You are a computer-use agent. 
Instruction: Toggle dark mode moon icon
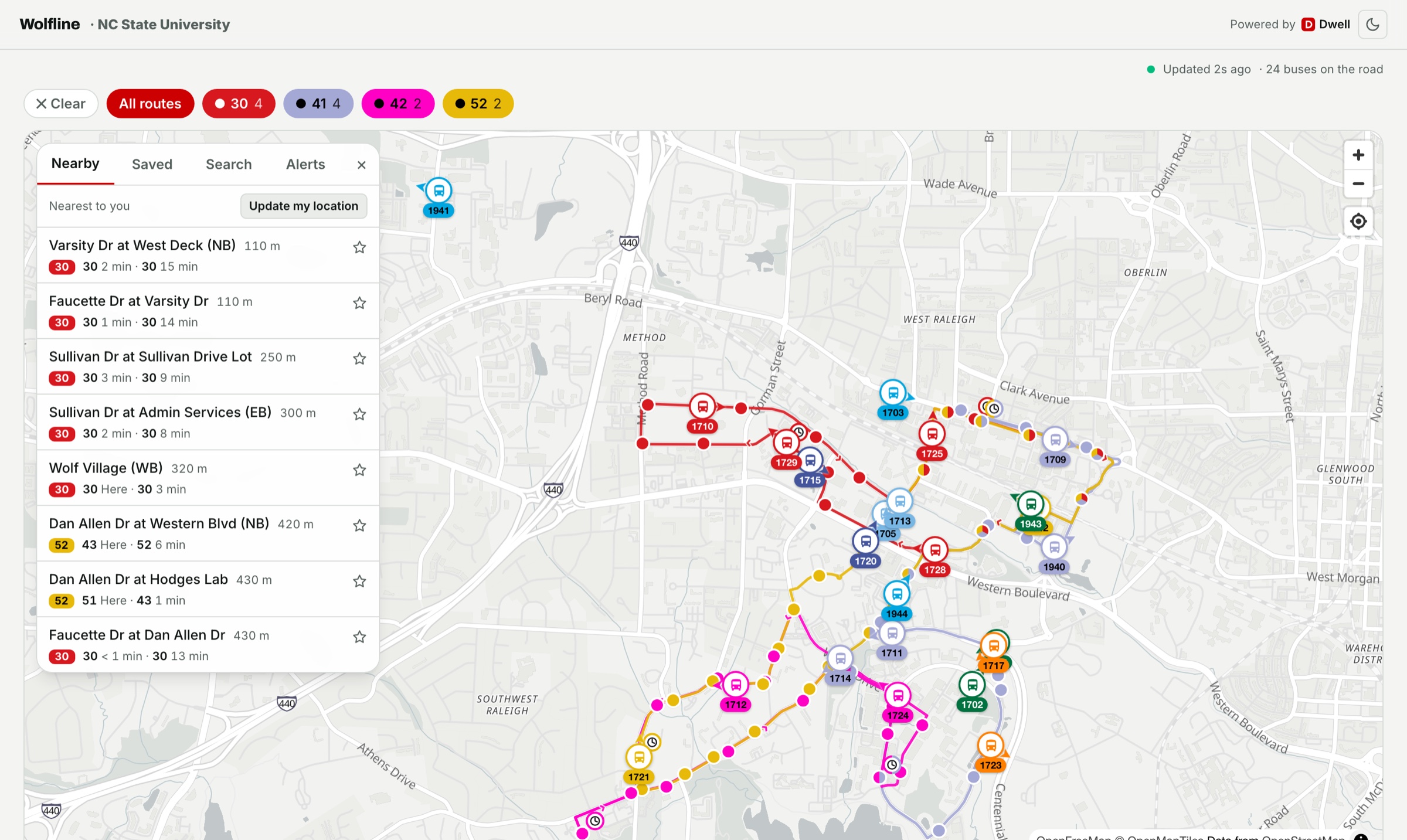pos(1372,25)
